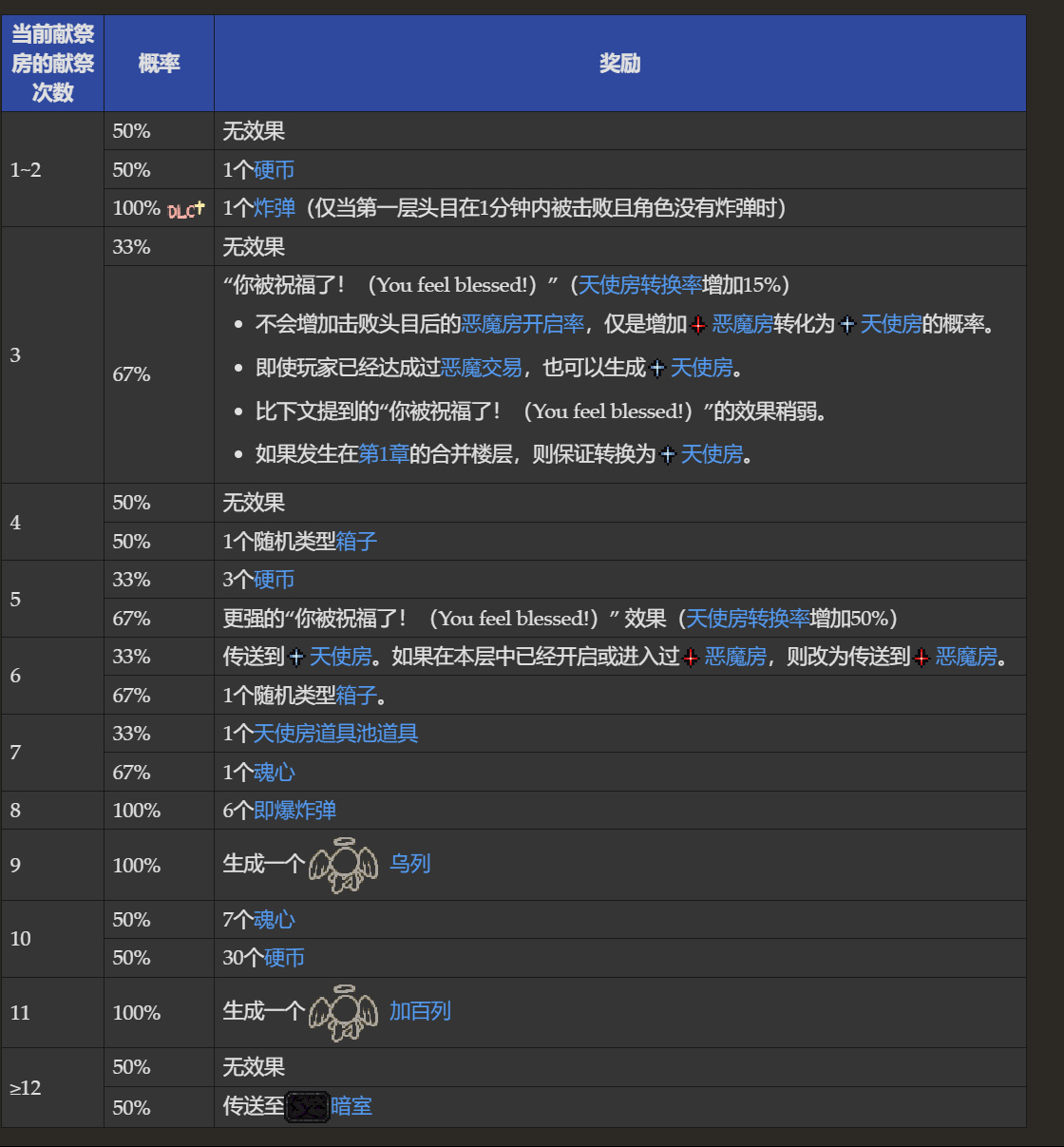Open the 硬币 link in '30个硬币'
Viewport: 1064px width, 1147px height.
pos(284,958)
